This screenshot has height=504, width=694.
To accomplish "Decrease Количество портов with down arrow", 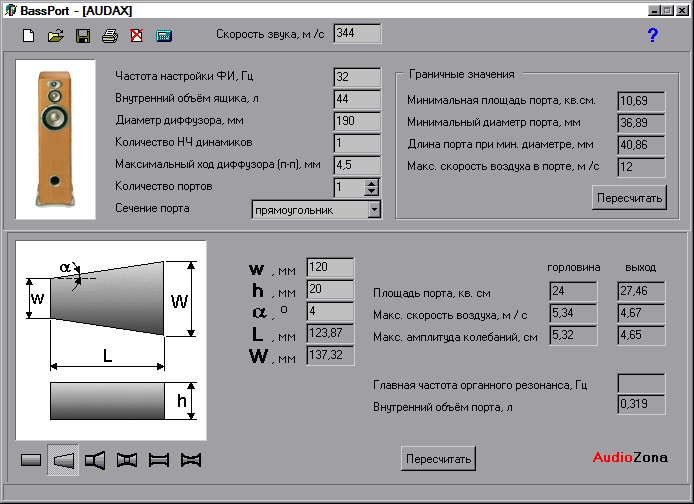I will click(371, 192).
